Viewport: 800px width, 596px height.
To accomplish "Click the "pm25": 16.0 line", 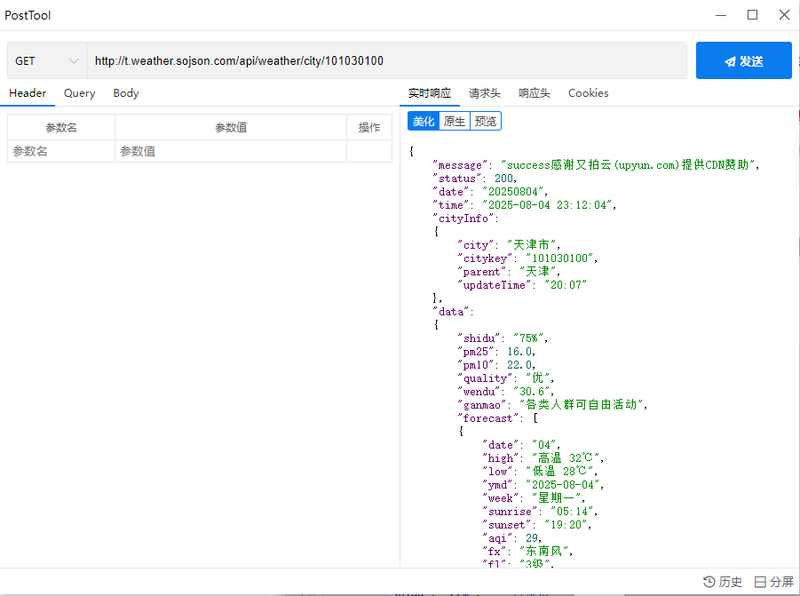I will (x=496, y=352).
